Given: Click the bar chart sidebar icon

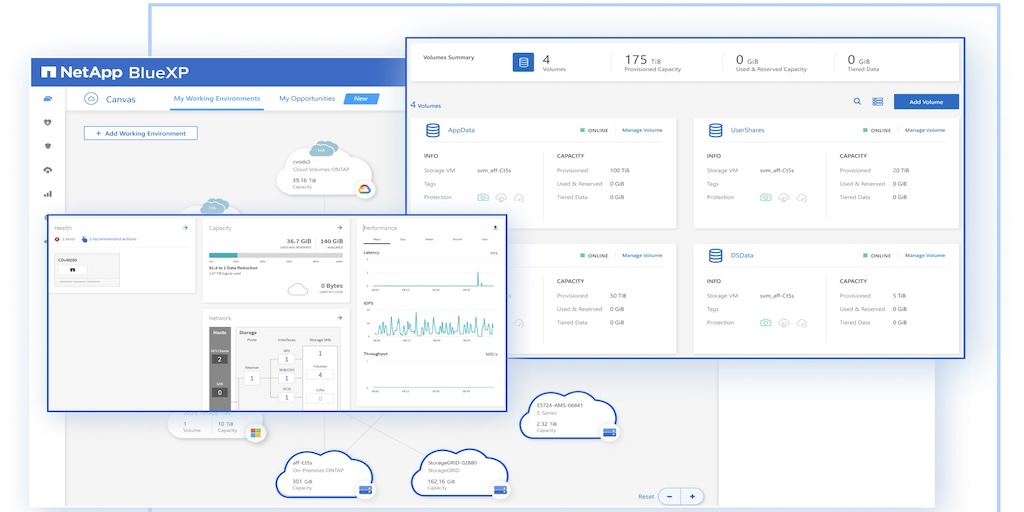Looking at the screenshot, I should (47, 194).
